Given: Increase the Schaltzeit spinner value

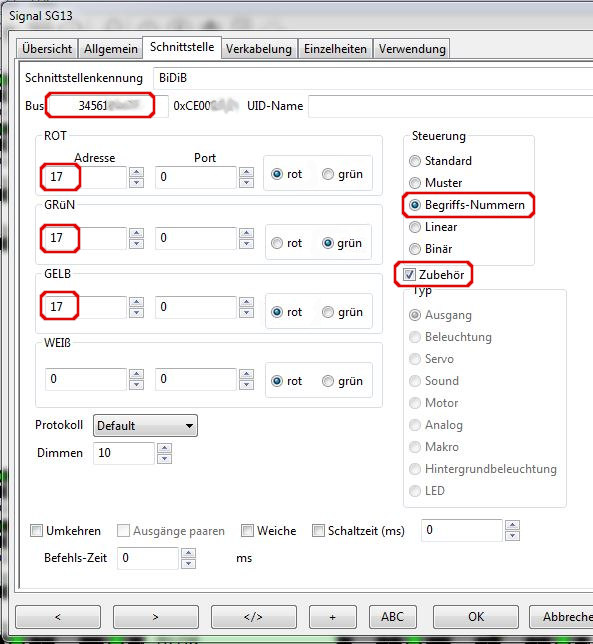Looking at the screenshot, I should [513, 525].
